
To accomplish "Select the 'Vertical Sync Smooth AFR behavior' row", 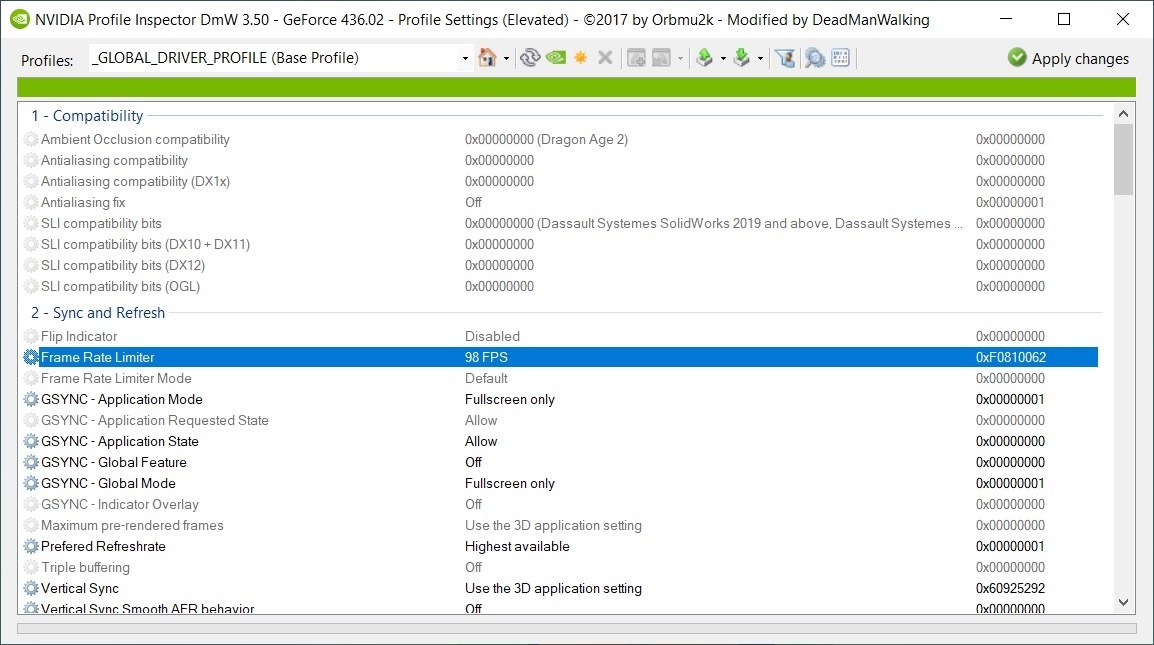I will pyautogui.click(x=560, y=607).
